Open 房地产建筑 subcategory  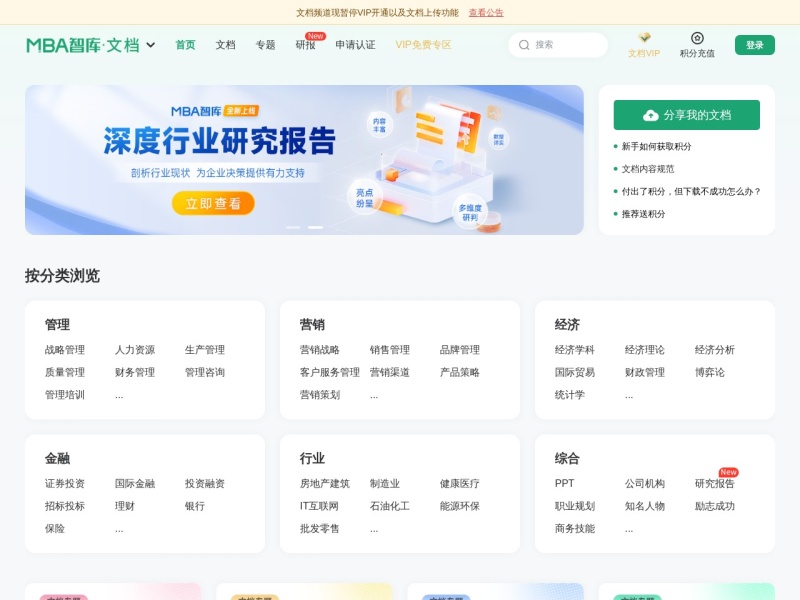click(x=324, y=483)
